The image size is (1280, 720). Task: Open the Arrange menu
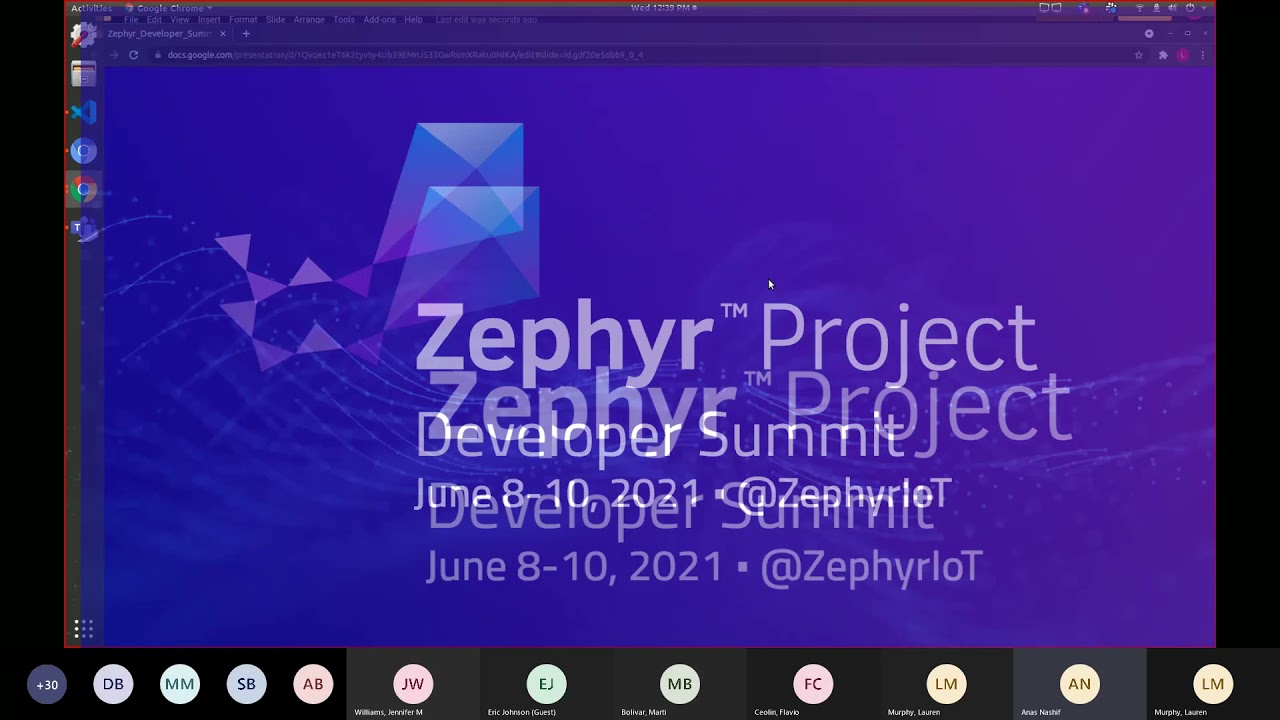[x=309, y=19]
